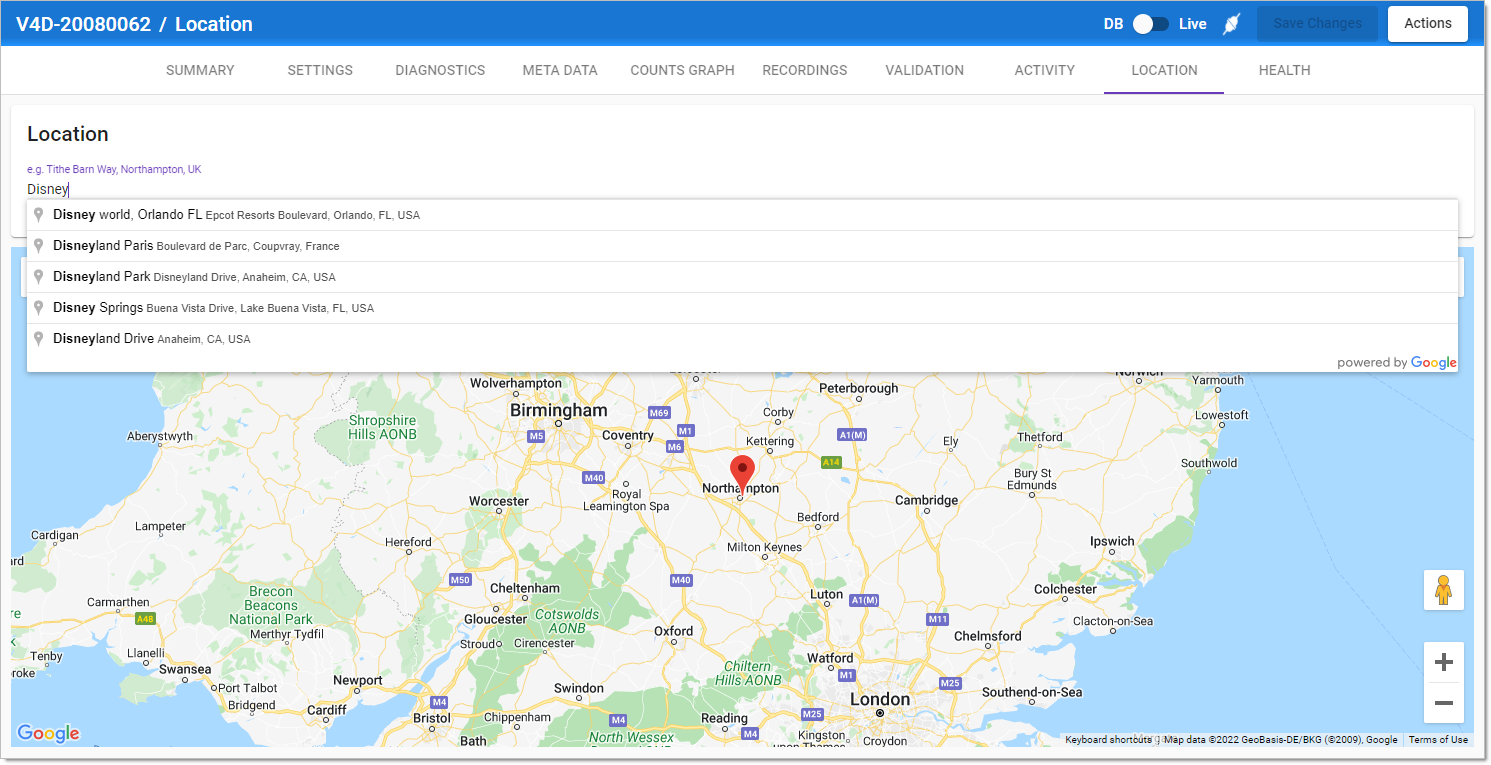Zoom in on the map

coord(1443,662)
